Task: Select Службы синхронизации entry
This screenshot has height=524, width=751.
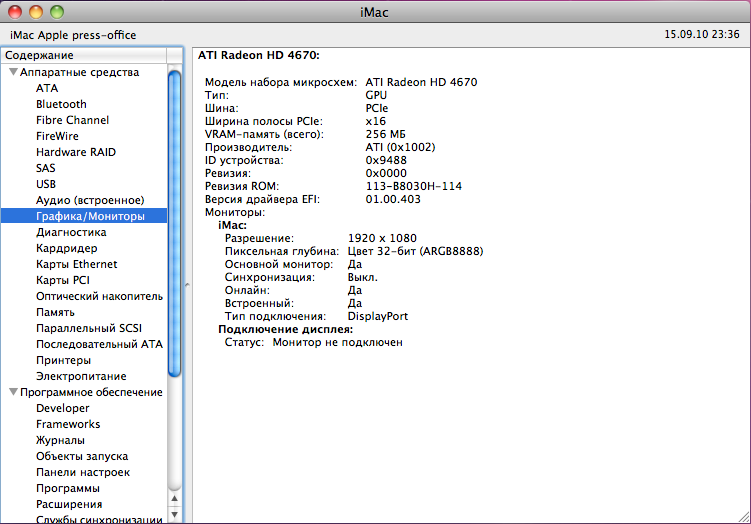Action: pos(99,519)
